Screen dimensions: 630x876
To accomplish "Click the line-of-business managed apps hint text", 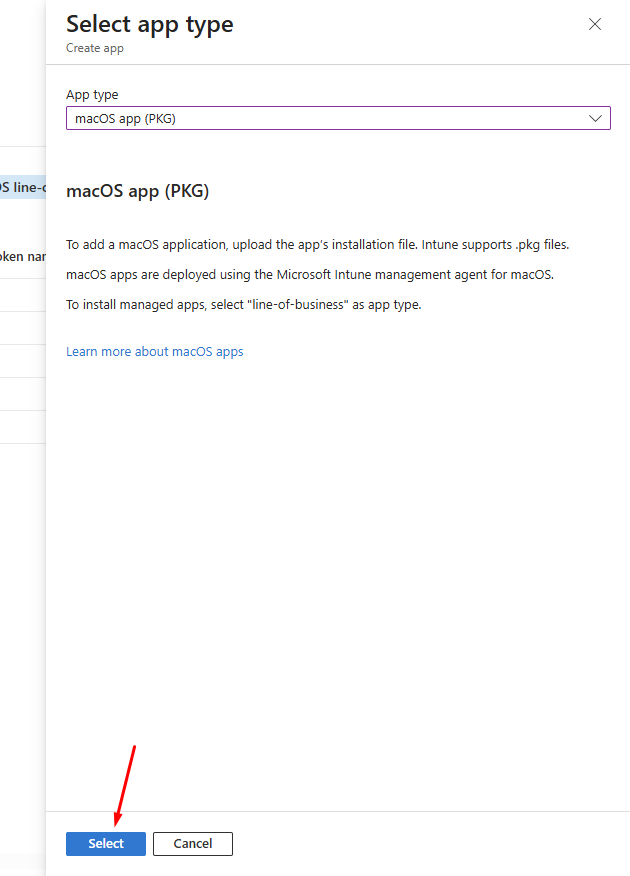I will pyautogui.click(x=243, y=304).
